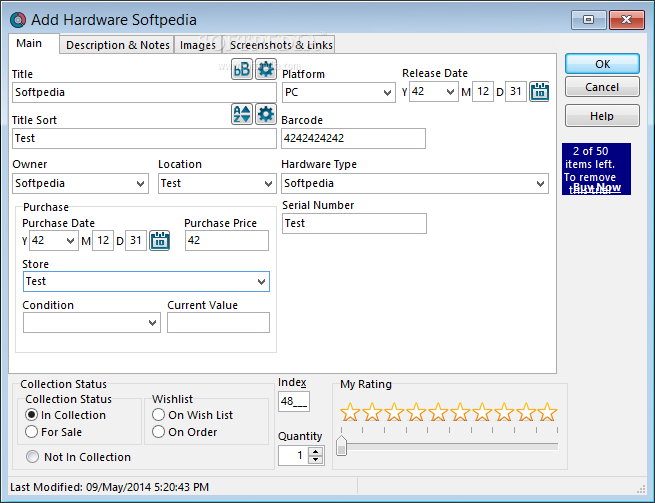
Task: Select On Wish List radio button
Action: (x=158, y=415)
